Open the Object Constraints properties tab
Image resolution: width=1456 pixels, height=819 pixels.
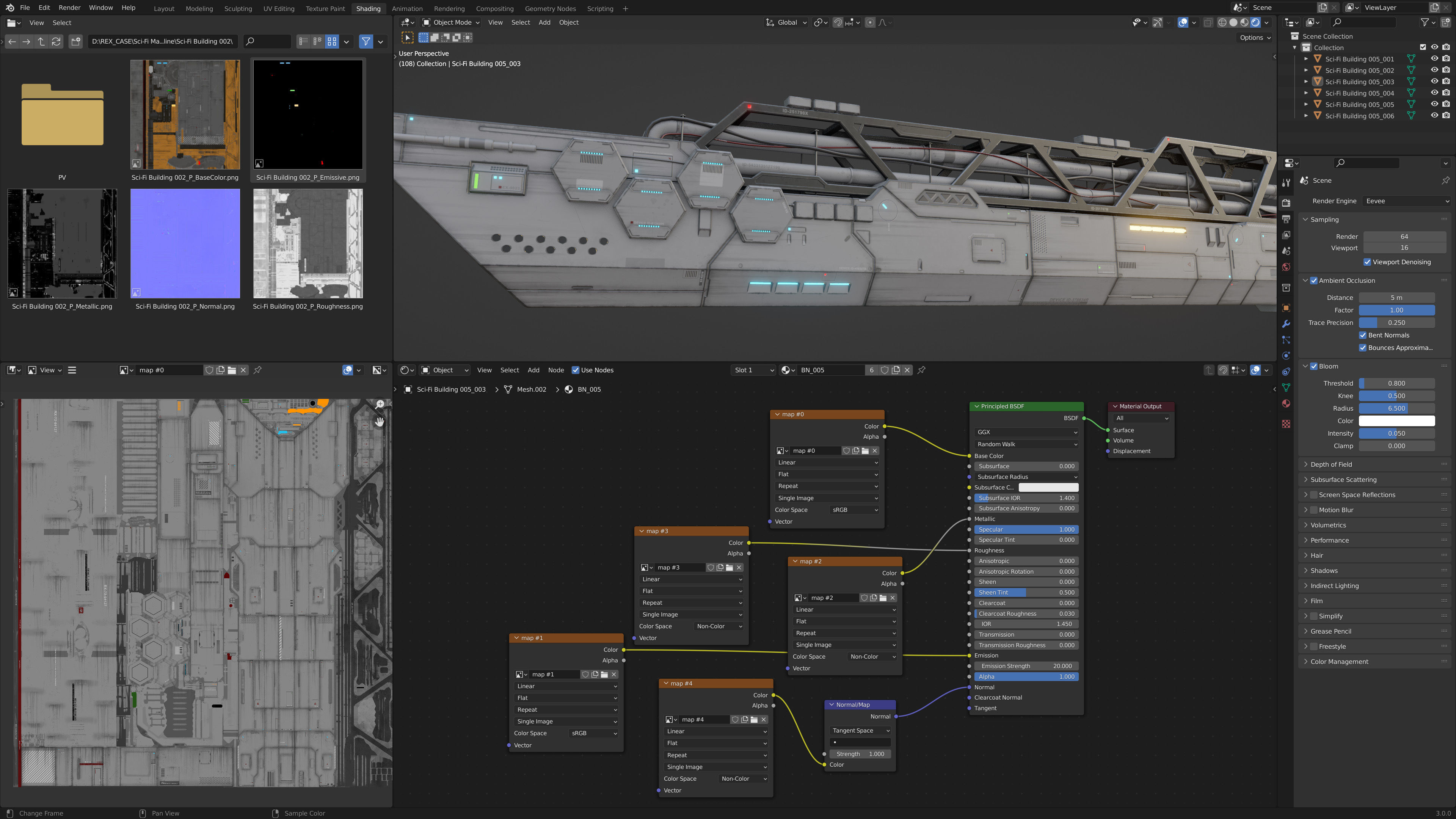click(x=1286, y=371)
